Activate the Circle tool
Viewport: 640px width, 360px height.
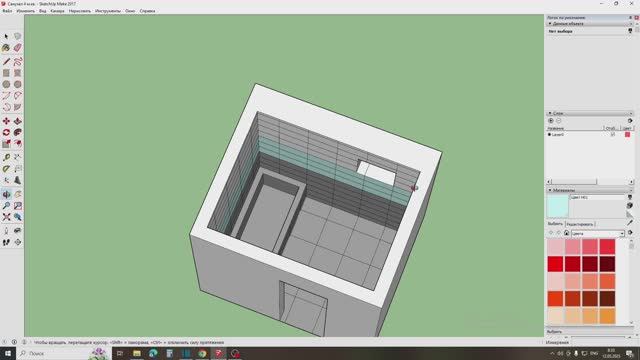[x=6, y=84]
